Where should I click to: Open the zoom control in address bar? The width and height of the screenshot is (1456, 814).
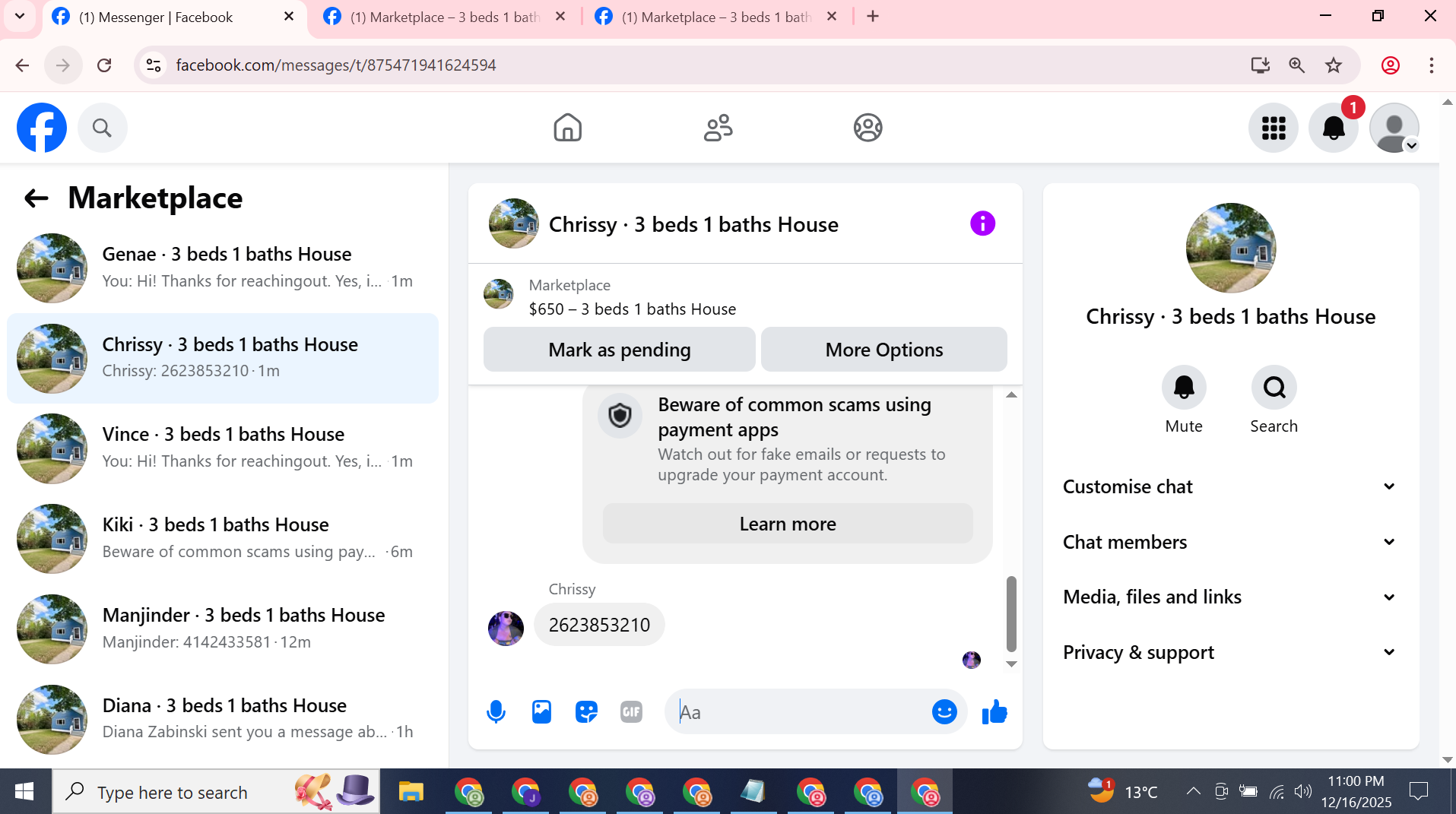(1296, 65)
